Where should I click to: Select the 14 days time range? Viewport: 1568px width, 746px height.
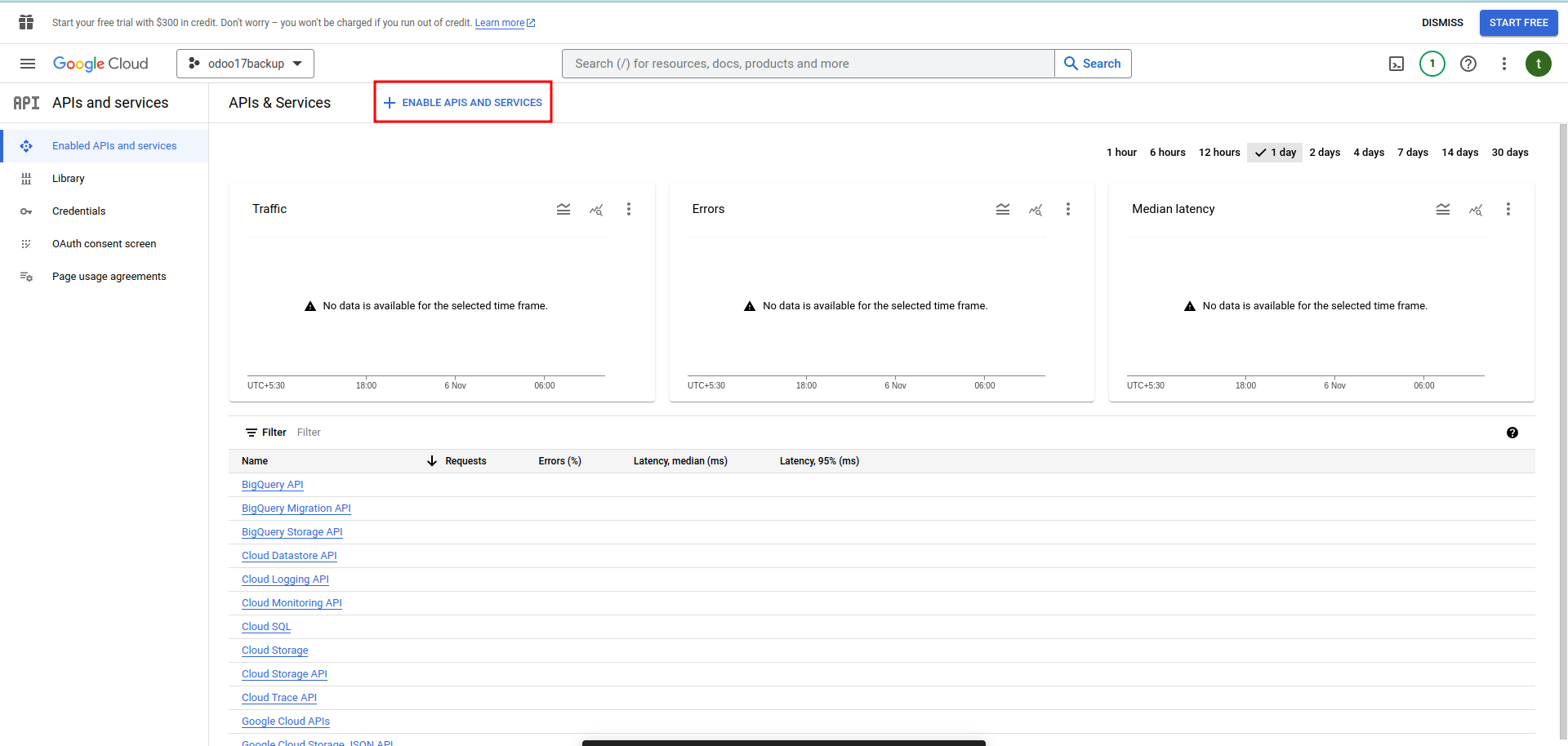coord(1460,153)
